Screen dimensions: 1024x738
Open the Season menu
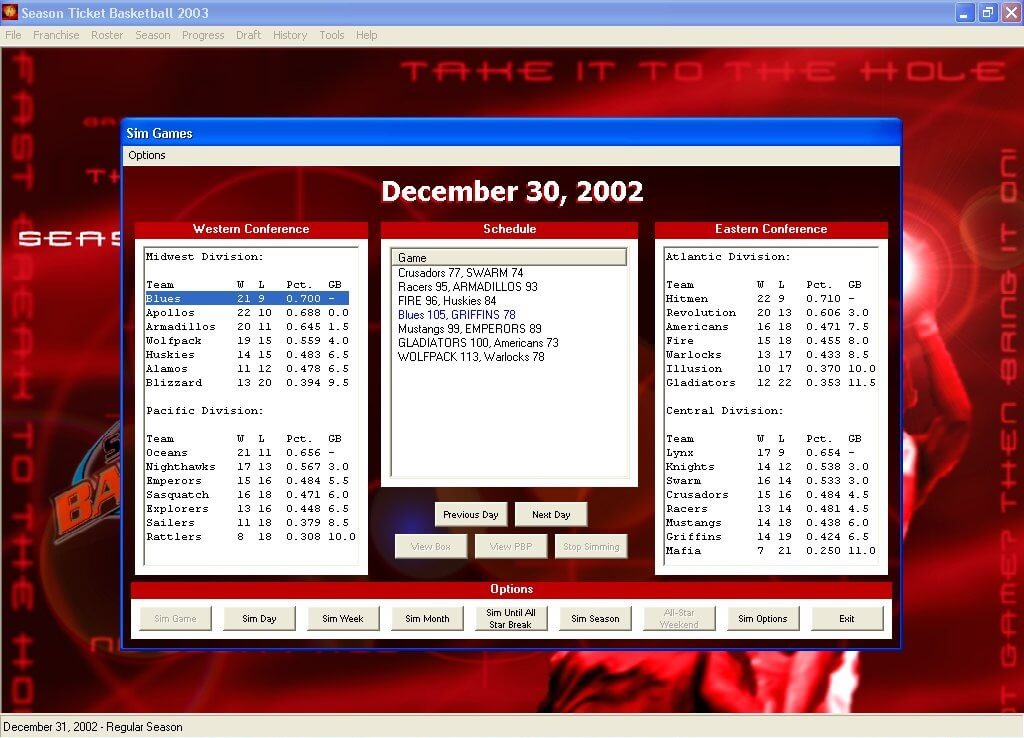(153, 35)
